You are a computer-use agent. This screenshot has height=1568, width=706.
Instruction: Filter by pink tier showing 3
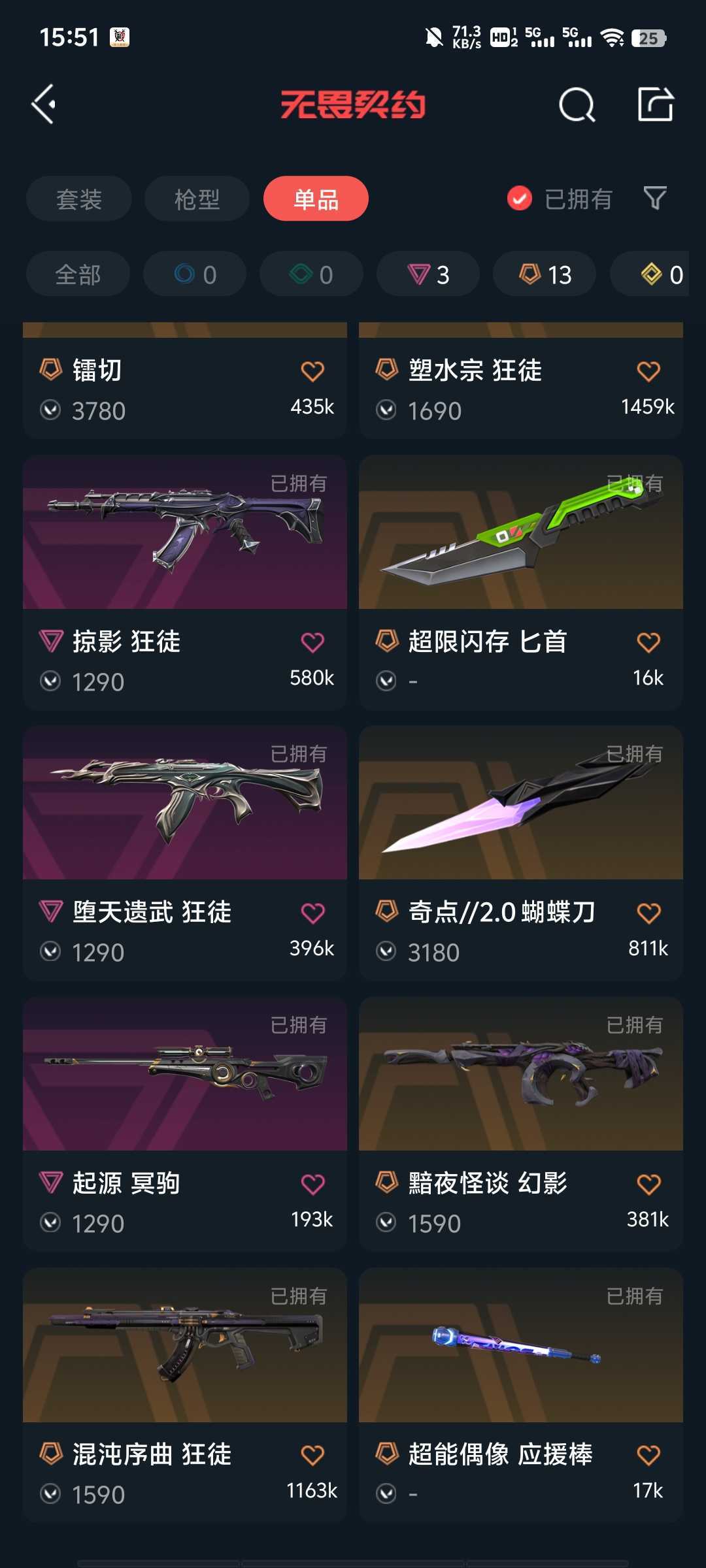[x=428, y=274]
